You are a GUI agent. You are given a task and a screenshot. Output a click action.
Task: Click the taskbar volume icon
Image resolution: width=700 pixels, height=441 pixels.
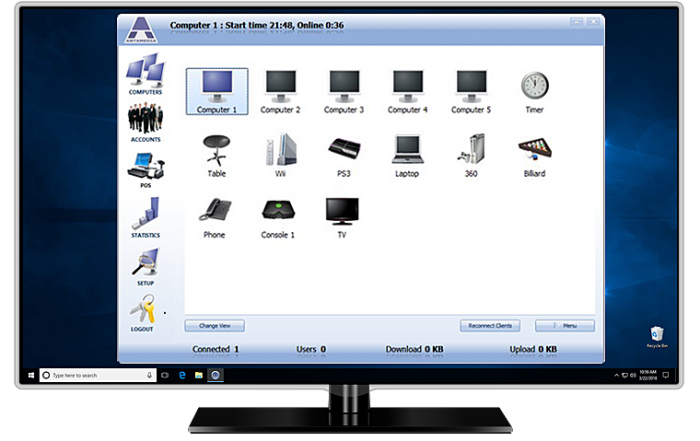click(633, 375)
